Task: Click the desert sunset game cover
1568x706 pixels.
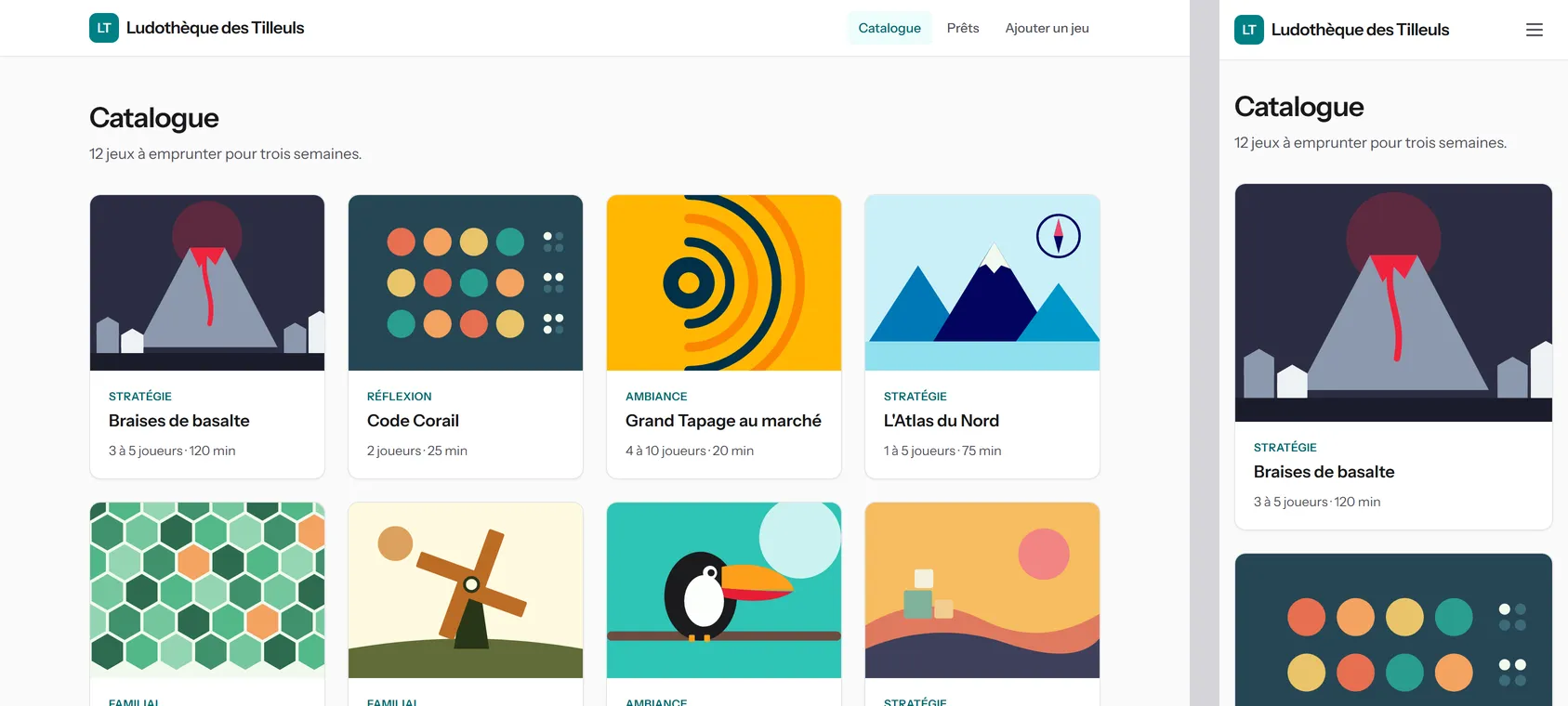Action: [982, 590]
